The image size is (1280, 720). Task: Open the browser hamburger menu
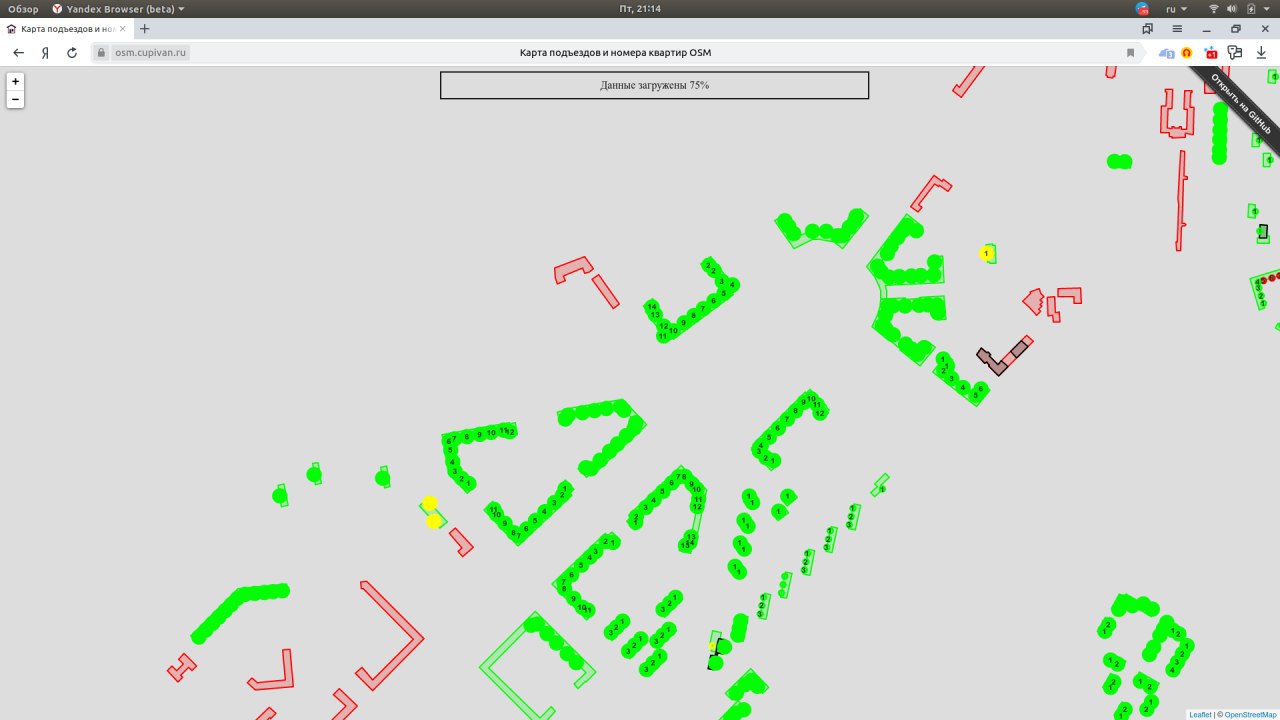(x=1177, y=29)
